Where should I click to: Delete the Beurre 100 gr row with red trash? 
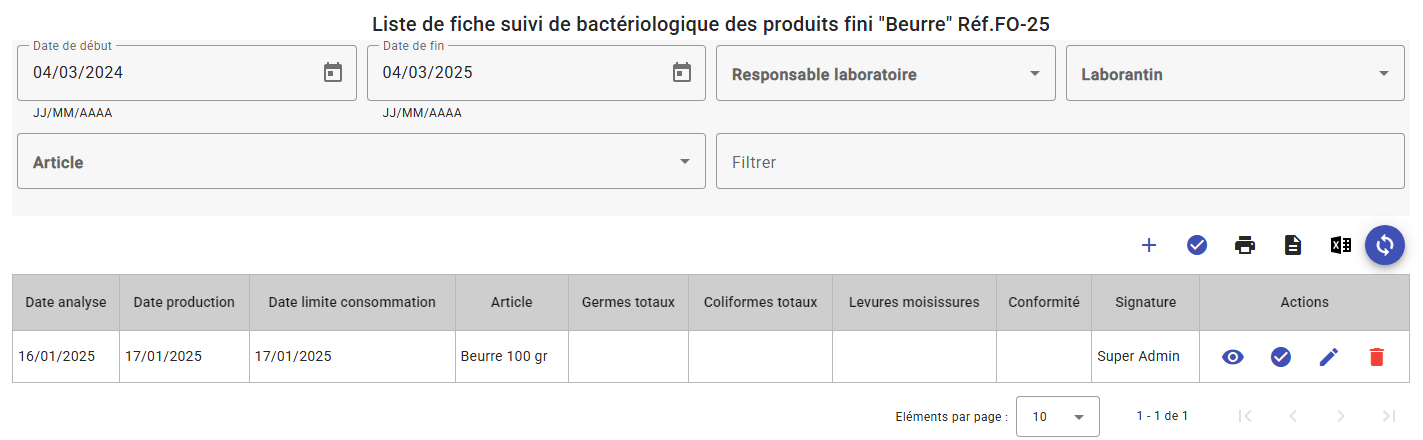coord(1377,357)
